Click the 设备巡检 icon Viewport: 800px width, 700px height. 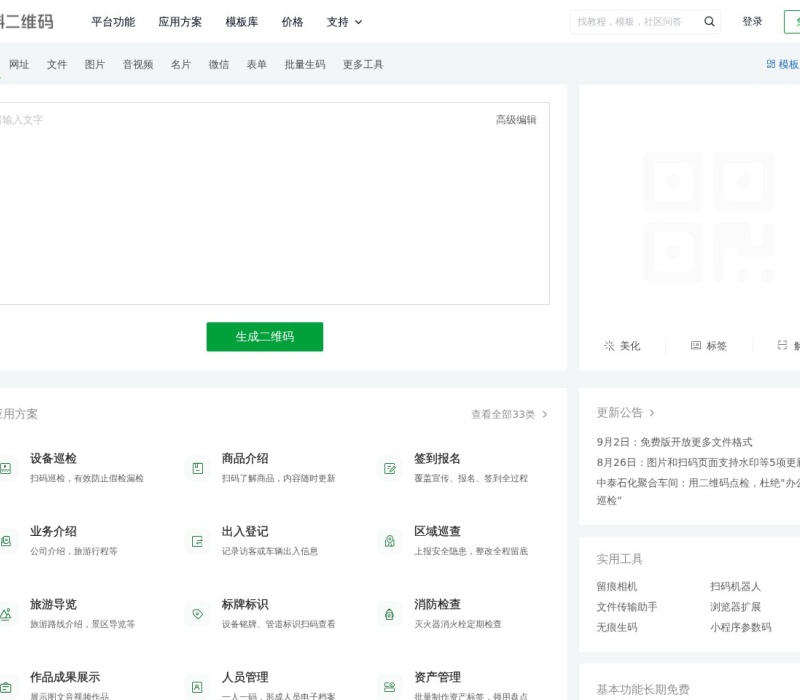click(6, 468)
